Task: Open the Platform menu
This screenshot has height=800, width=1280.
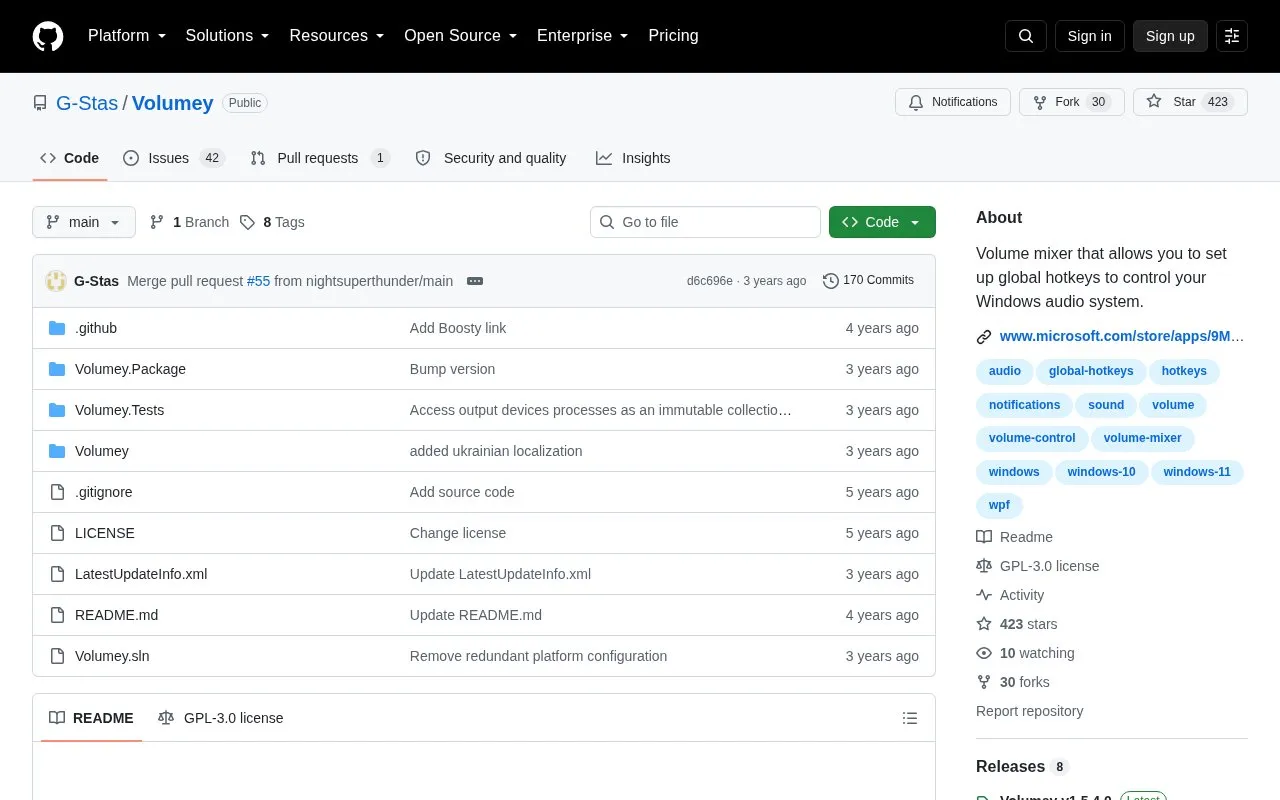Action: (127, 36)
